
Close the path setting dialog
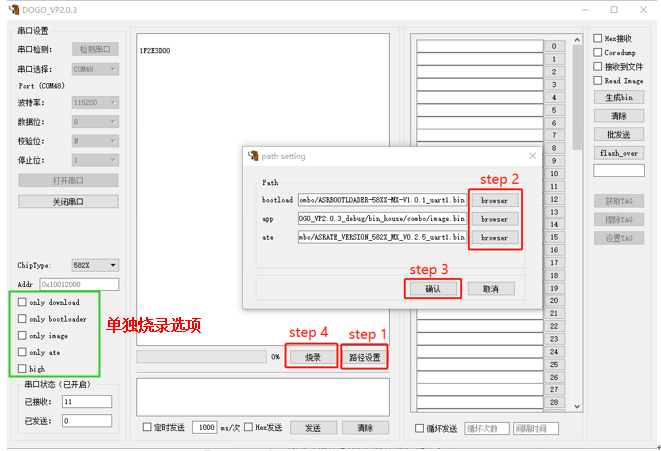coord(532,156)
